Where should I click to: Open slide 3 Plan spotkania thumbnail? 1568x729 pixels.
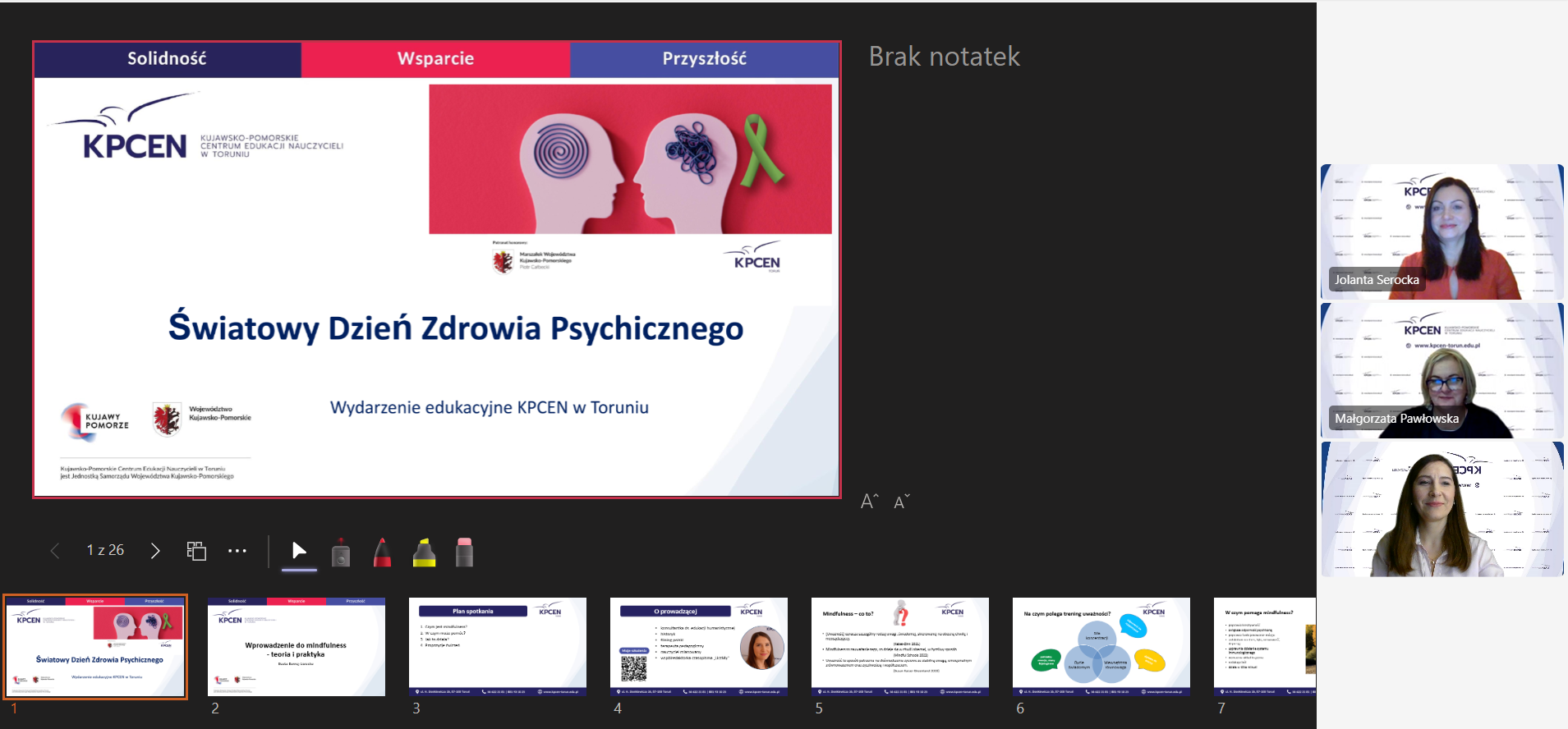point(498,647)
